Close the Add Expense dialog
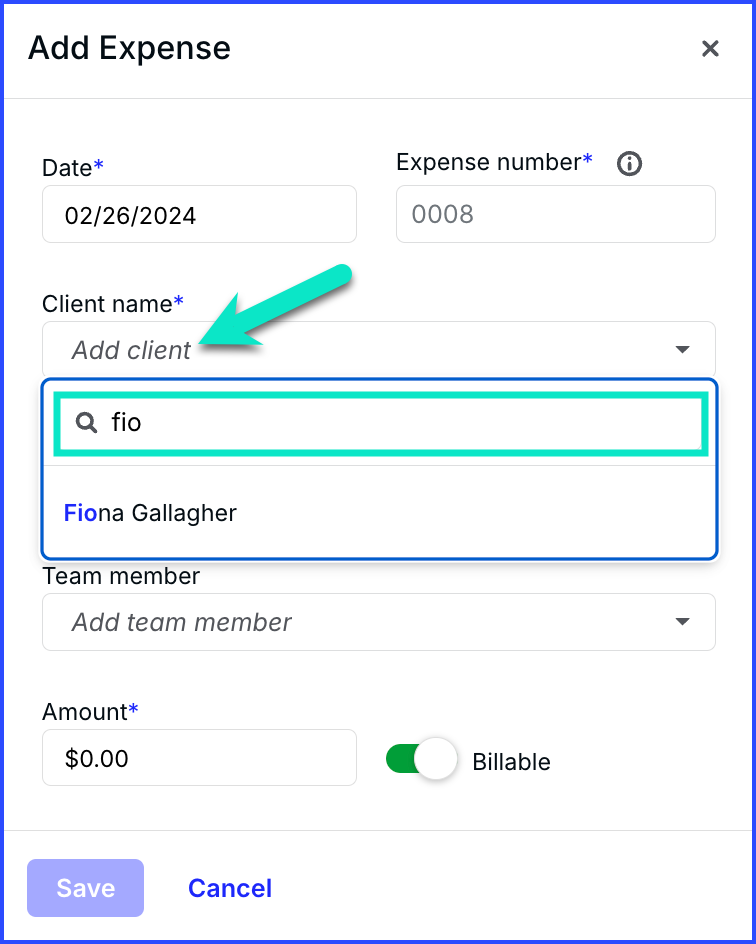 click(x=710, y=49)
